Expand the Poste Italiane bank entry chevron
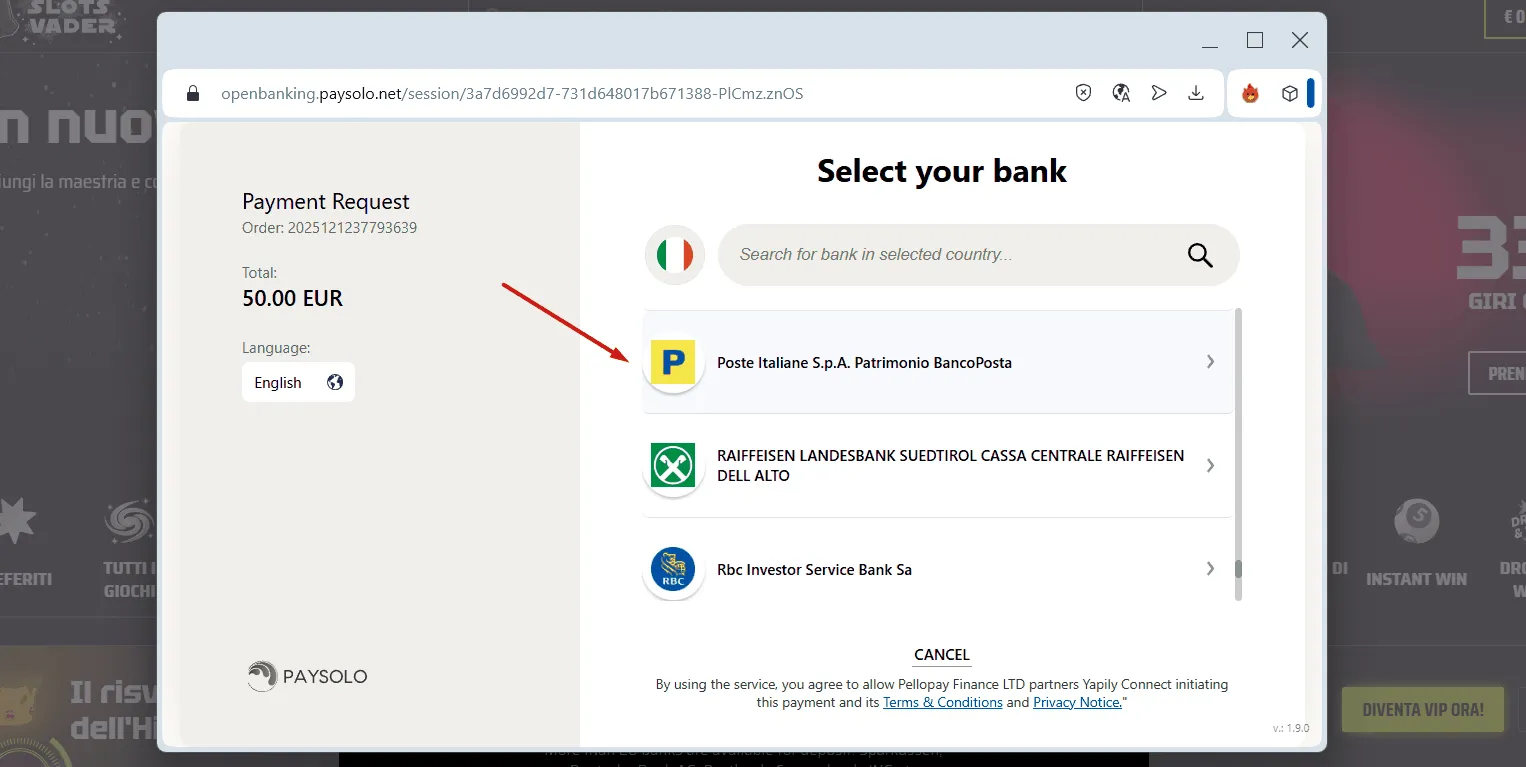Viewport: 1526px width, 767px height. coord(1210,362)
